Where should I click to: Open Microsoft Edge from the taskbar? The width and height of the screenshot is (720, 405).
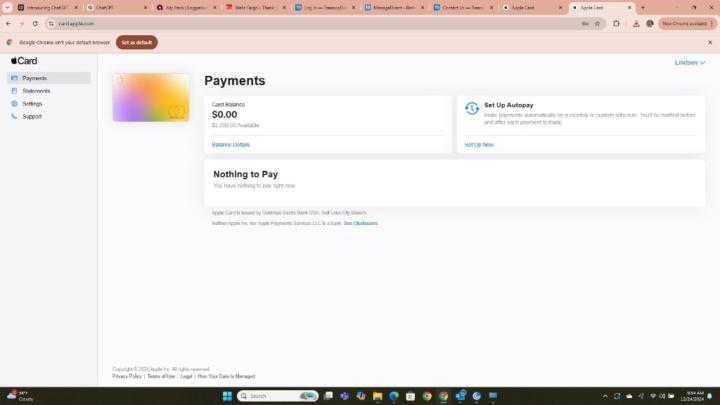[394, 396]
